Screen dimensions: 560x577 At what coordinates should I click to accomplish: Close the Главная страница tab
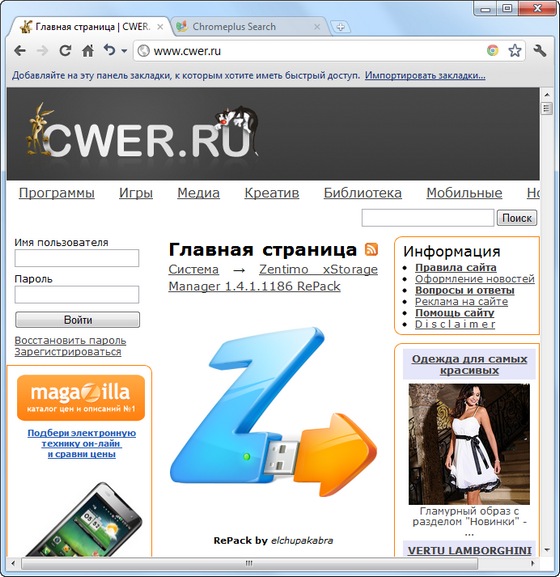[x=160, y=27]
